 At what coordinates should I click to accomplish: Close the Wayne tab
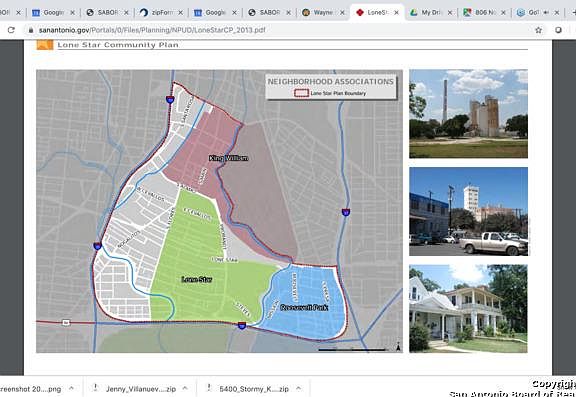pos(342,12)
